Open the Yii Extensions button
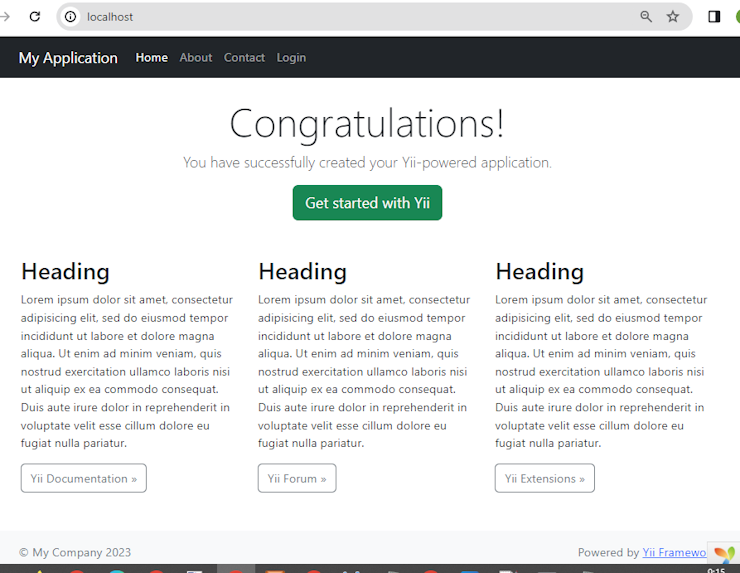The height and width of the screenshot is (573, 740). pyautogui.click(x=545, y=478)
